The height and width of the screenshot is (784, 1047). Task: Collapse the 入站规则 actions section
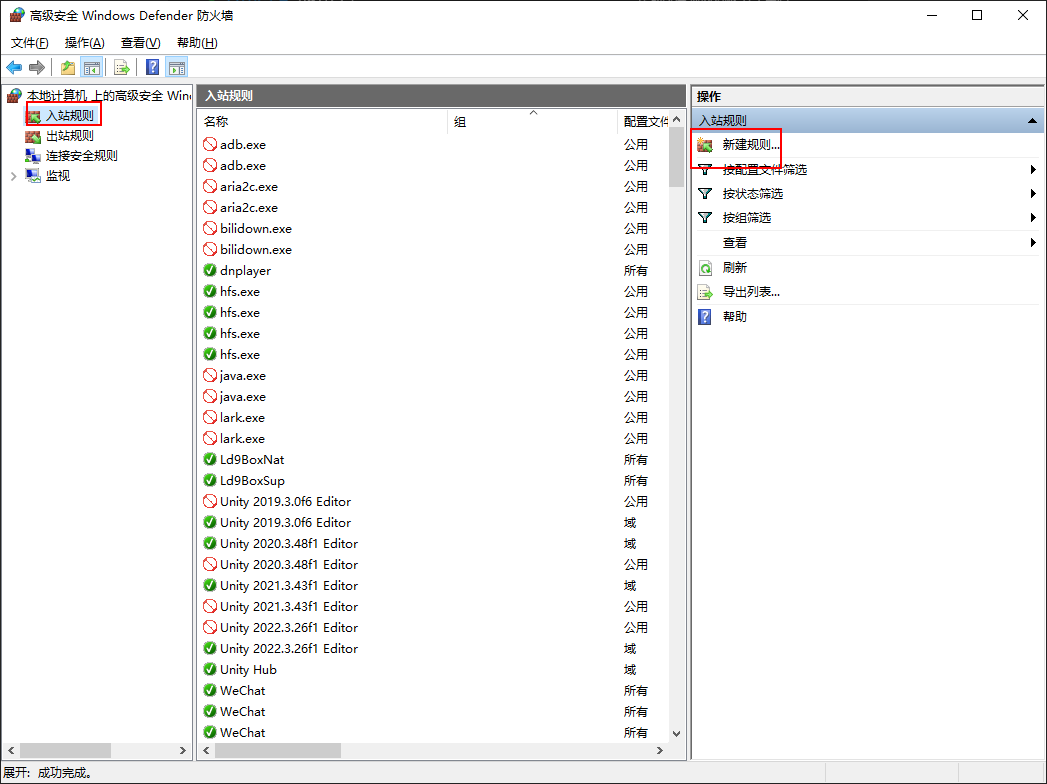coord(1032,121)
